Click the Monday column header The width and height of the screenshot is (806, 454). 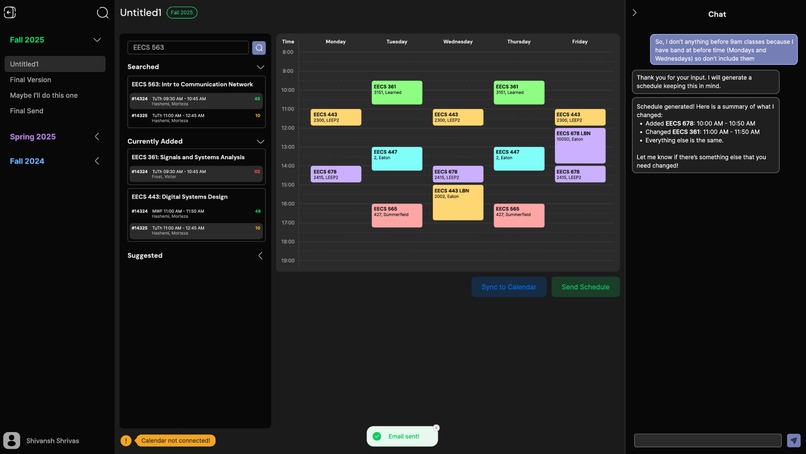tap(336, 42)
